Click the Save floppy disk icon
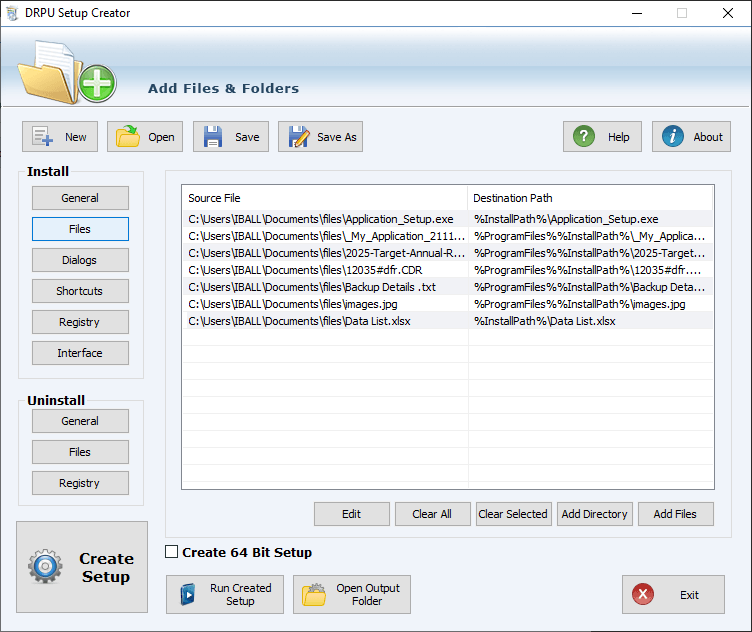 (x=213, y=137)
